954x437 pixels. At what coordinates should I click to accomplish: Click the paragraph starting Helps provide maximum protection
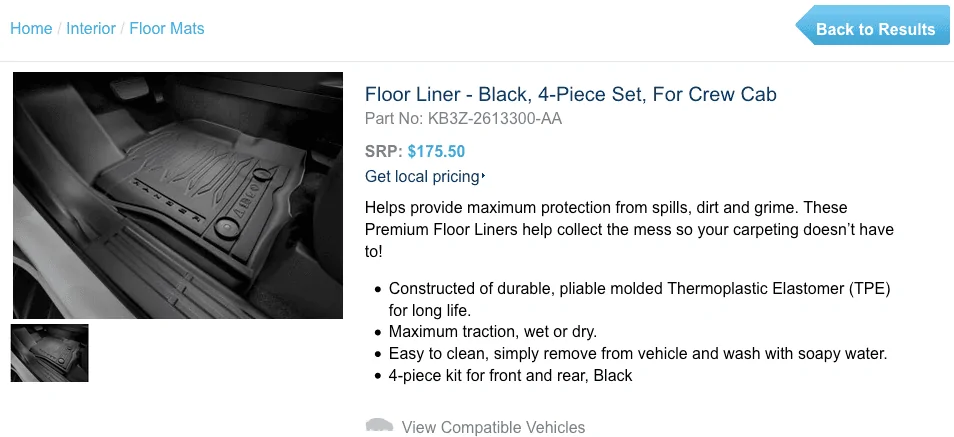[629, 229]
